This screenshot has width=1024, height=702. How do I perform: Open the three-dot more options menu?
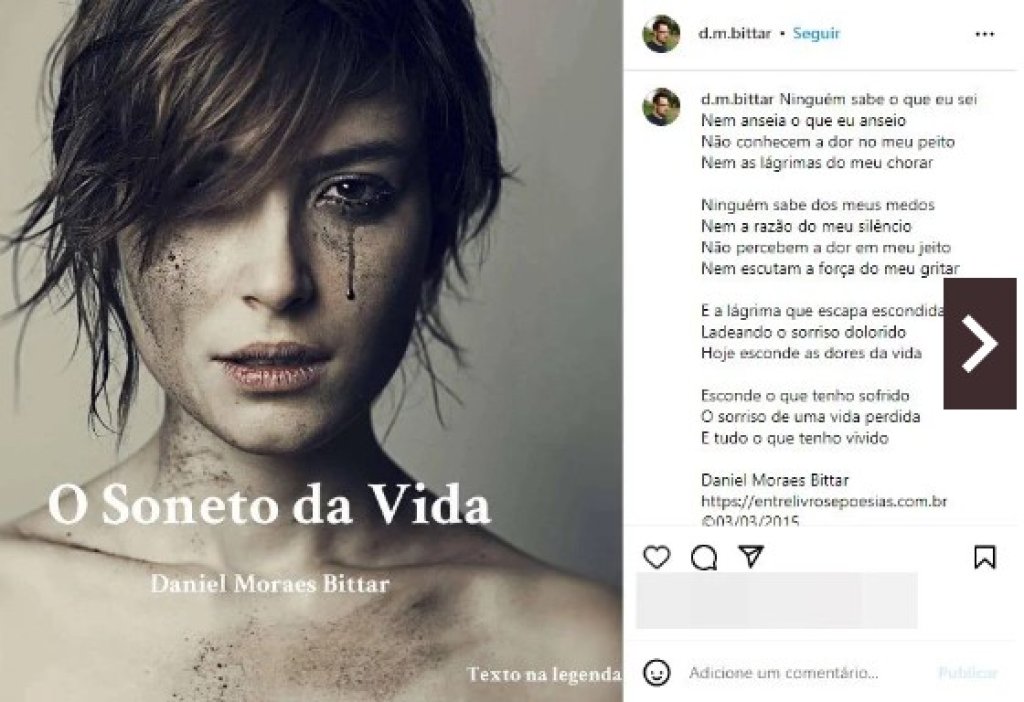pyautogui.click(x=984, y=34)
